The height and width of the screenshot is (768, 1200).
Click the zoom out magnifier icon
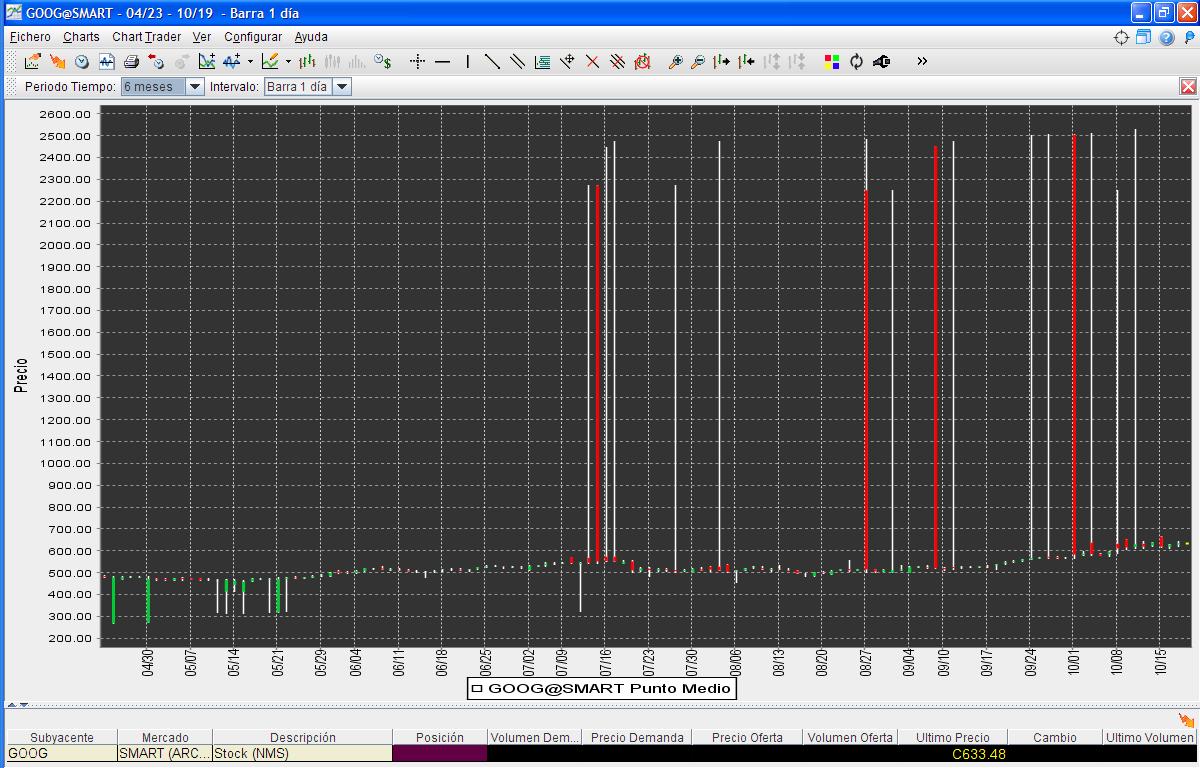(x=698, y=62)
